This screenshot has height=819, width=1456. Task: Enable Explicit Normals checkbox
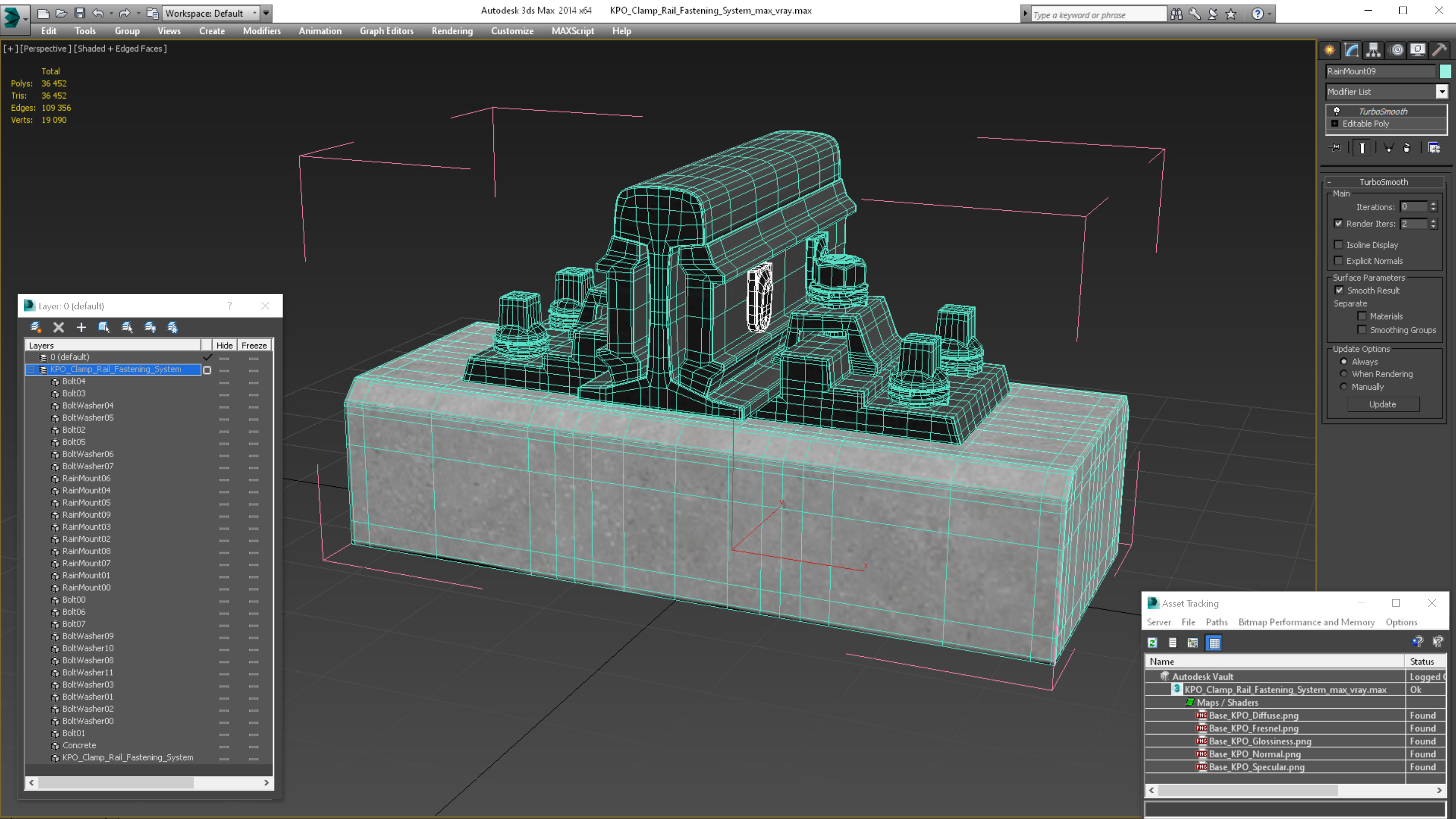pyautogui.click(x=1338, y=260)
